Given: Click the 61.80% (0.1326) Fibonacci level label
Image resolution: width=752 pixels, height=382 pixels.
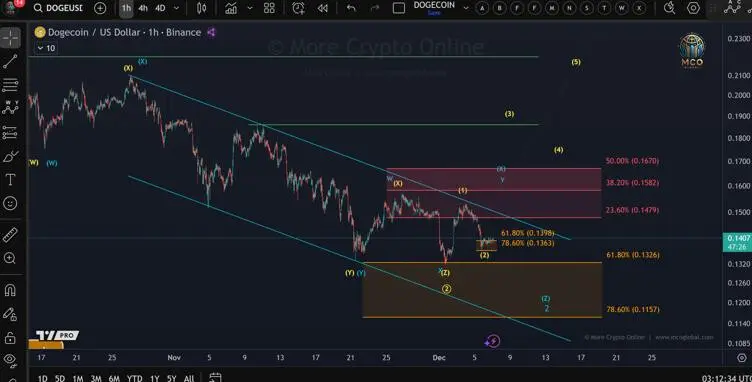Looking at the screenshot, I should point(633,255).
